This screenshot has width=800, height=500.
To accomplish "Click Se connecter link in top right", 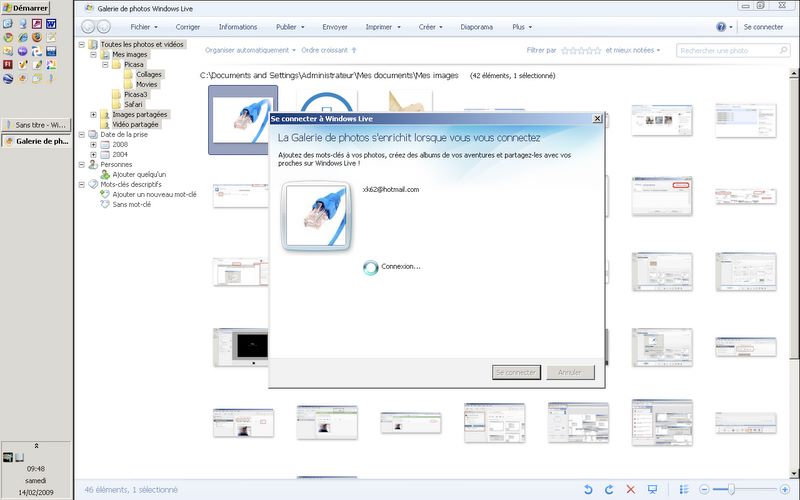I will (763, 27).
